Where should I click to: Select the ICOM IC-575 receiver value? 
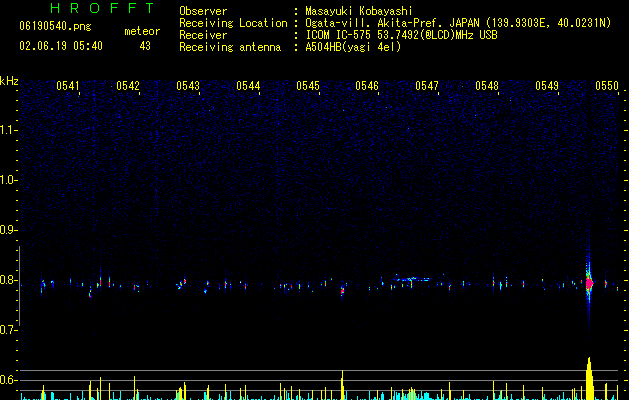pyautogui.click(x=401, y=35)
